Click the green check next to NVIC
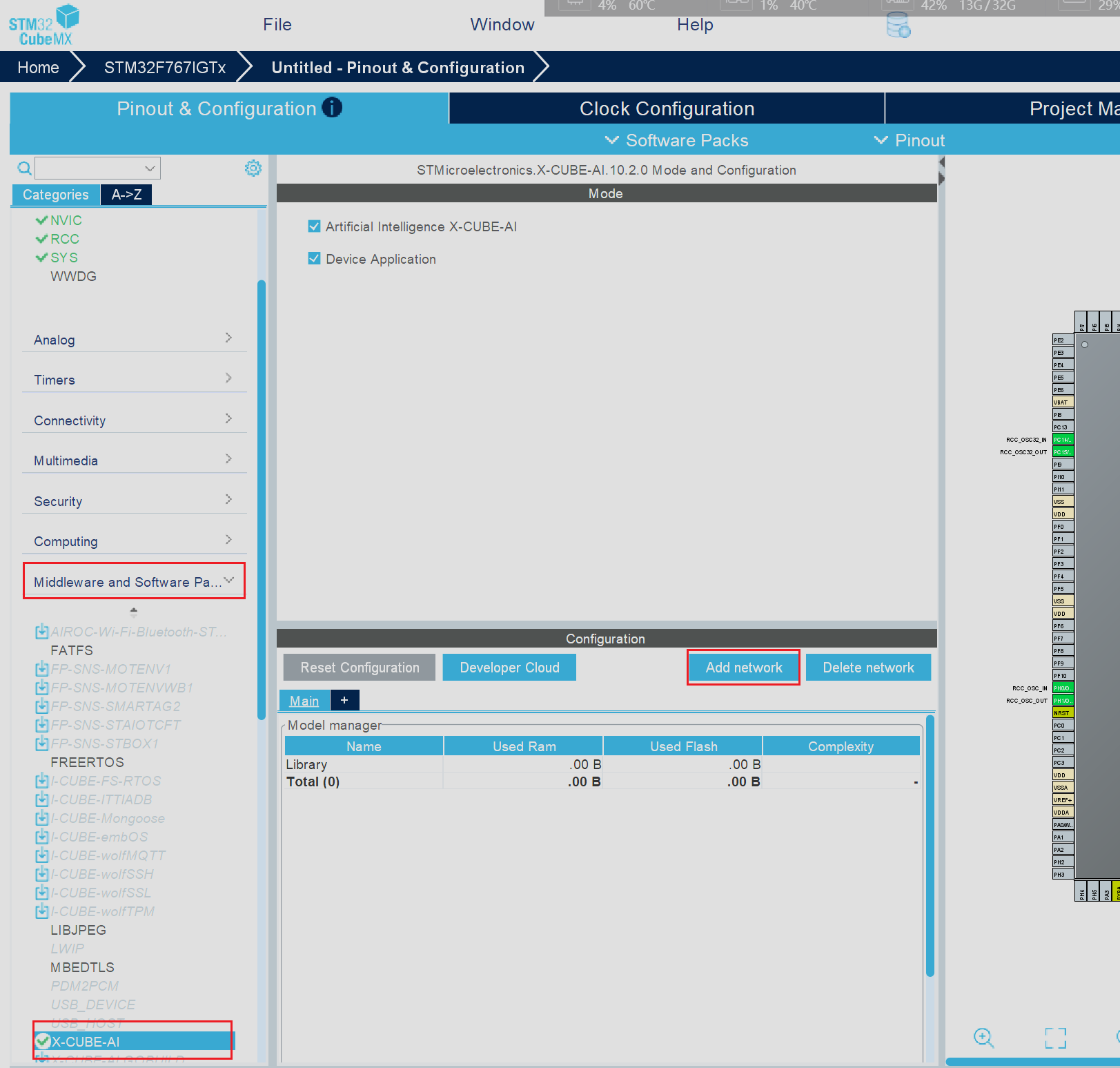 click(x=41, y=220)
